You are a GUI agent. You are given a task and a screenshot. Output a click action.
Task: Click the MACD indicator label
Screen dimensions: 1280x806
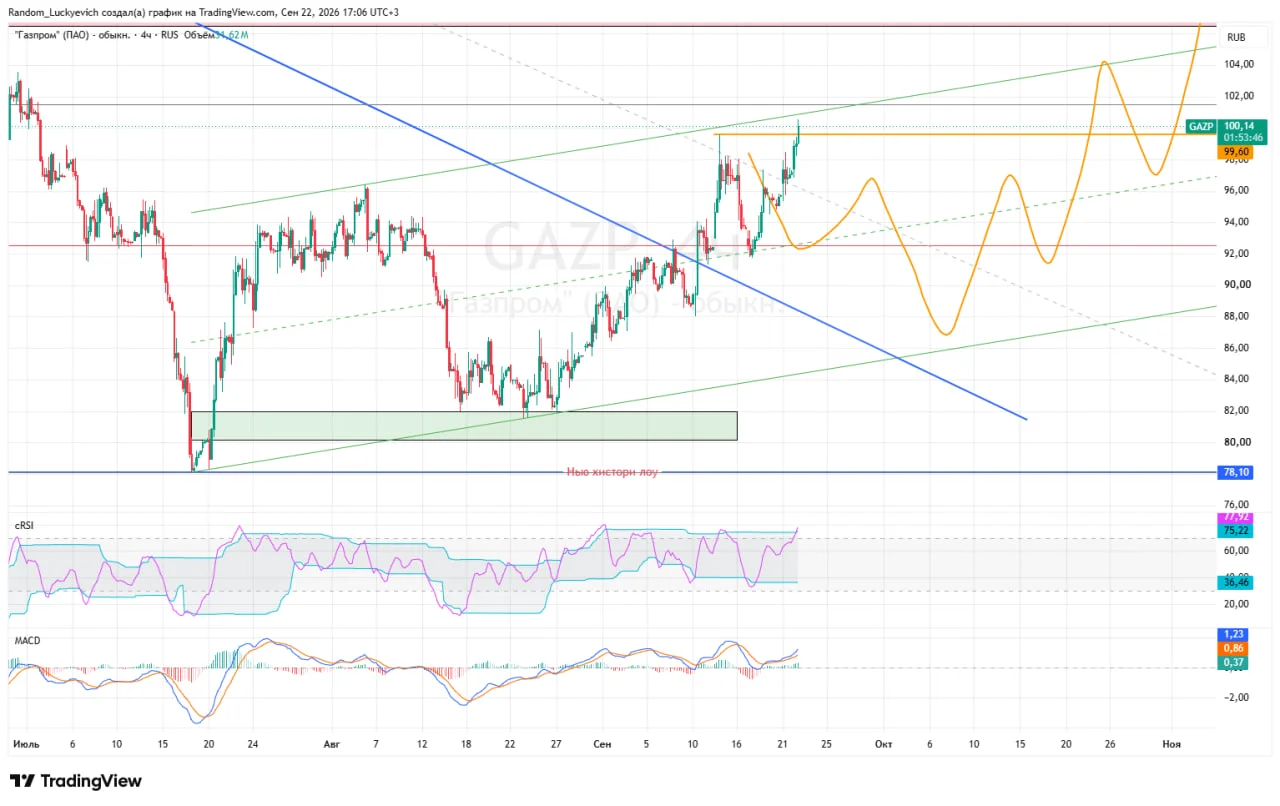[x=27, y=640]
